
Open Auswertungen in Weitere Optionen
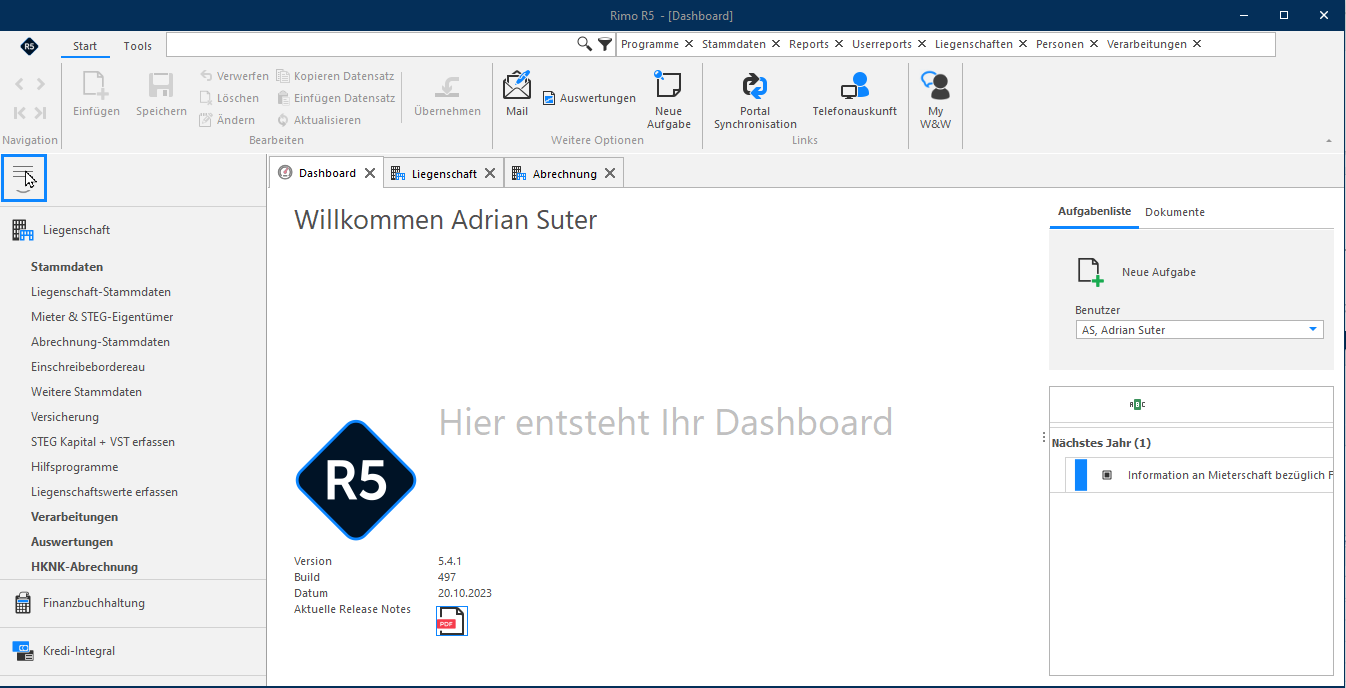coord(589,98)
